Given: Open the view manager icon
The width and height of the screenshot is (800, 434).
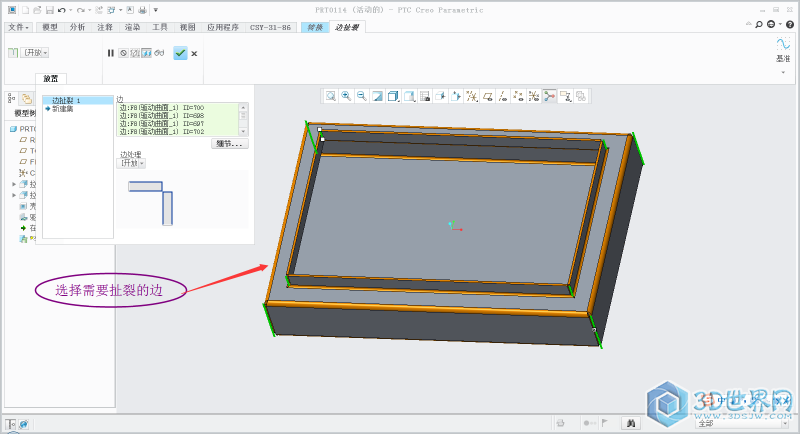Looking at the screenshot, I should (424, 96).
